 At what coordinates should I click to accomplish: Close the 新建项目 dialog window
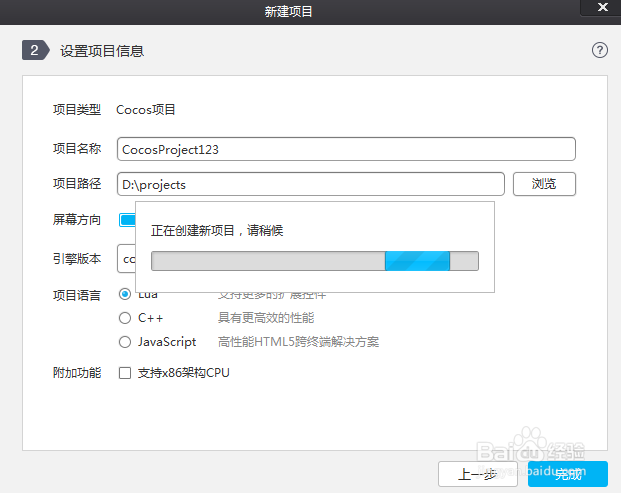click(x=602, y=7)
